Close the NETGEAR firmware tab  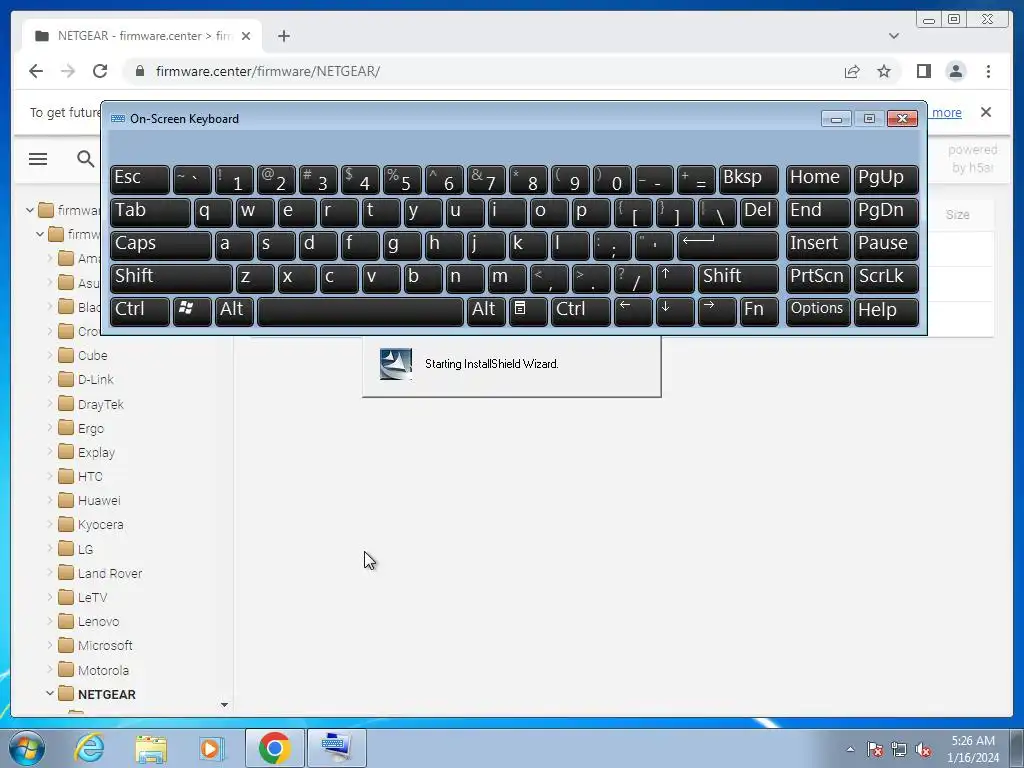click(x=246, y=36)
